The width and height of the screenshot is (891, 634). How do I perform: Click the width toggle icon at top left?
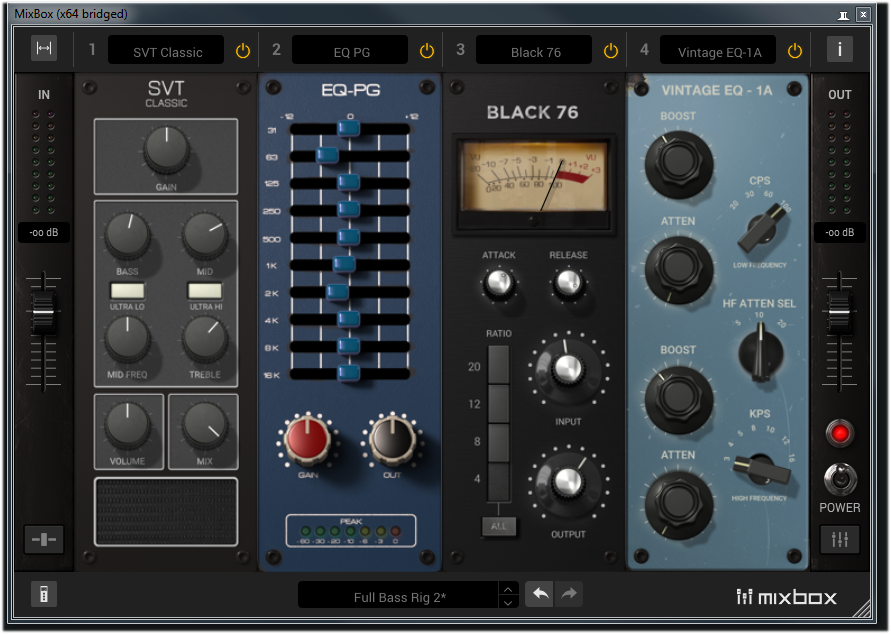click(44, 48)
